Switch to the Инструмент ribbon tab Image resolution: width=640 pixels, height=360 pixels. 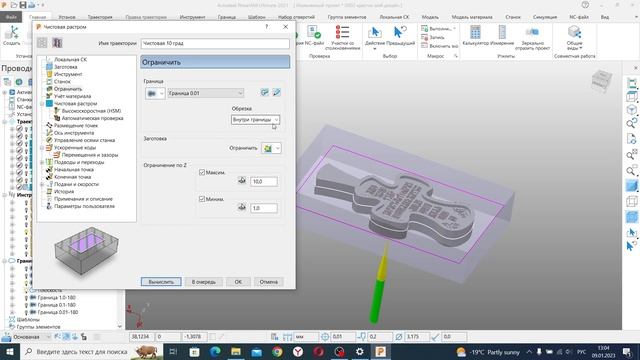(x=192, y=17)
